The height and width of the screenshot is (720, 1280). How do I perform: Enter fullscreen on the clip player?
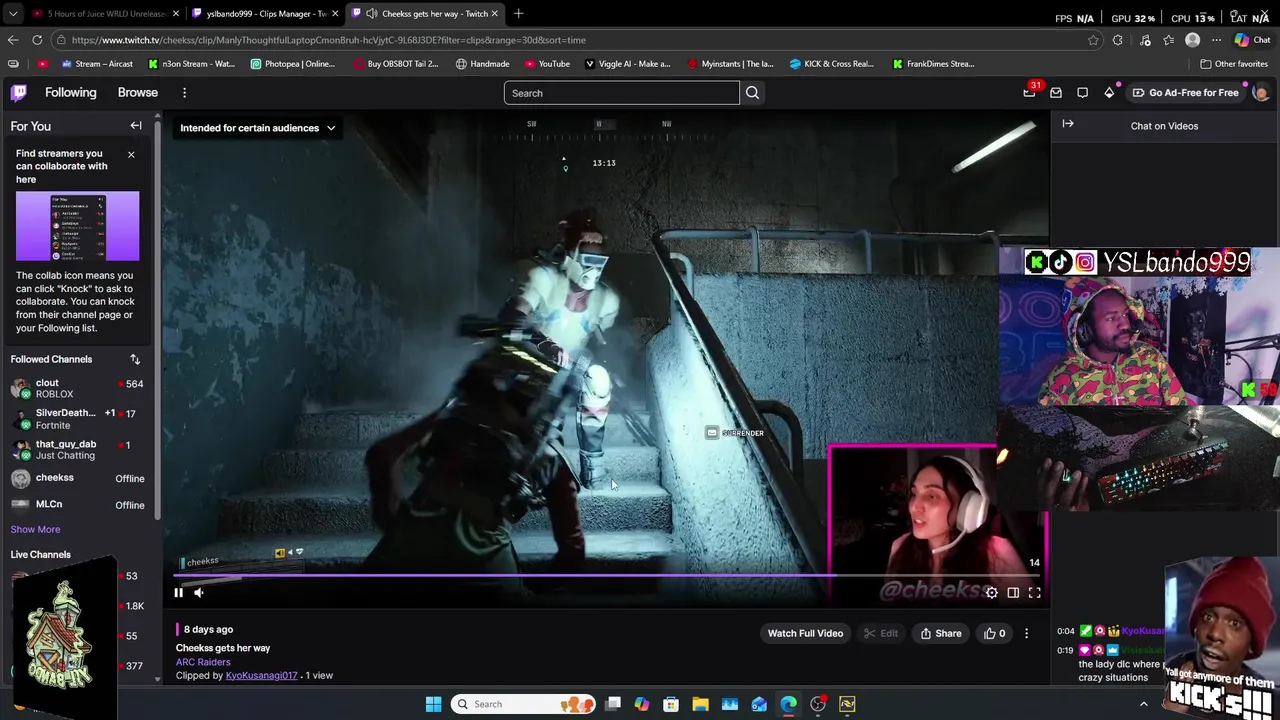coord(1035,593)
